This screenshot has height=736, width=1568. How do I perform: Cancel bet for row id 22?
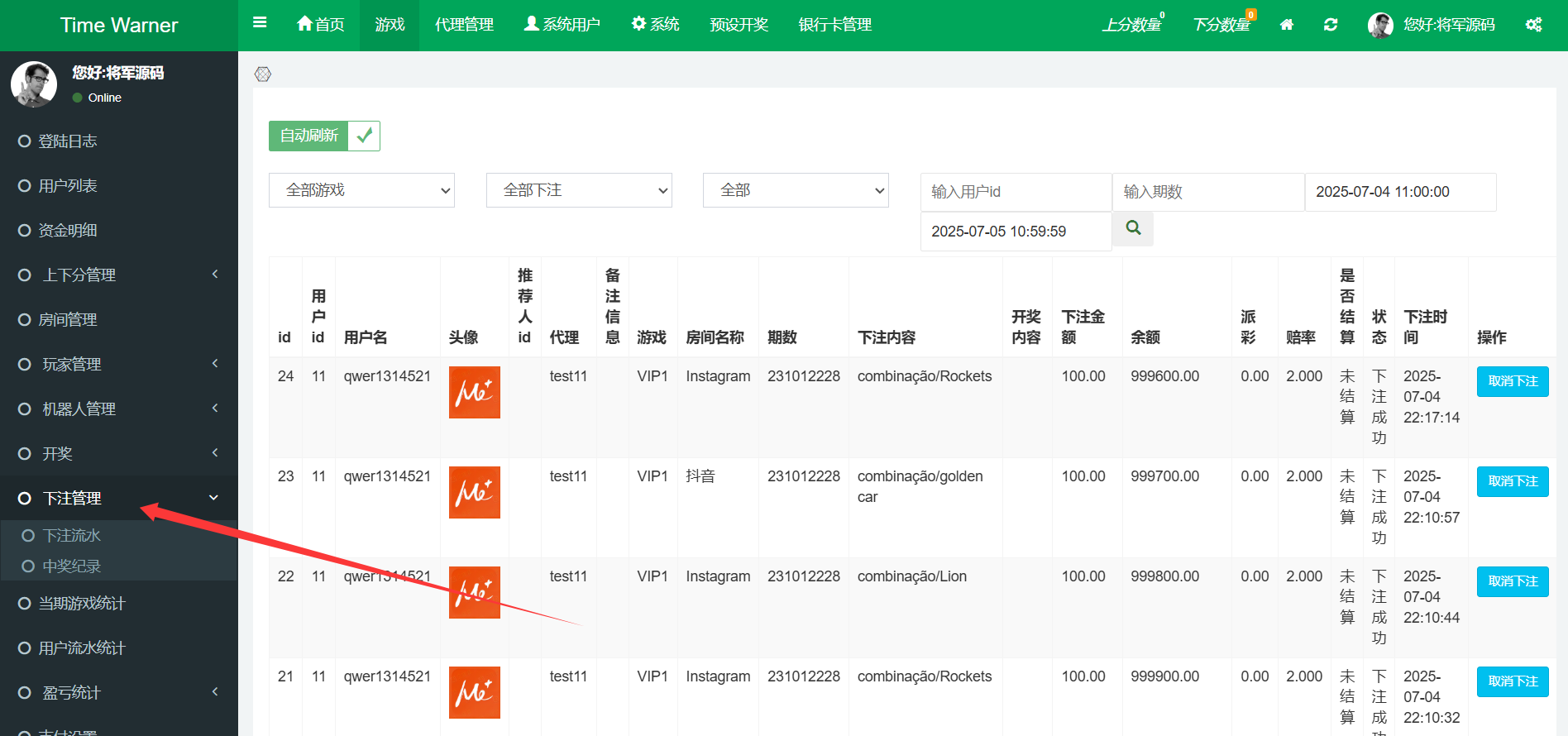[x=1513, y=581]
